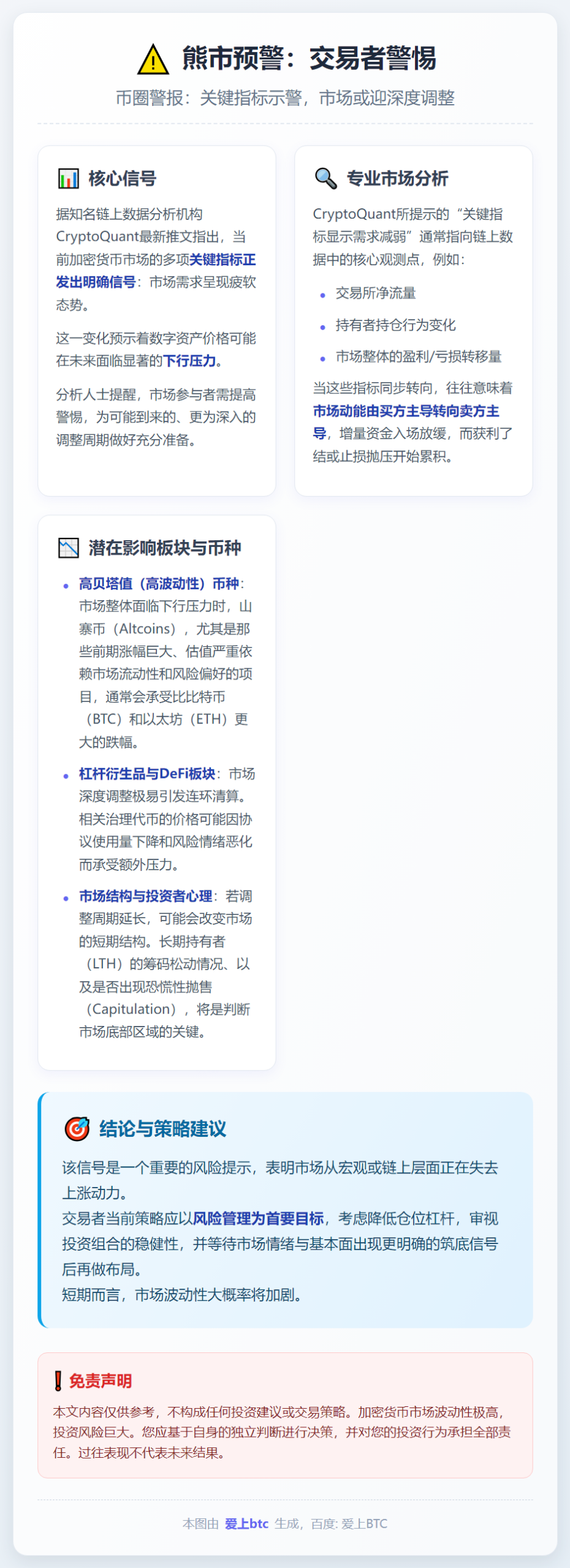Image resolution: width=570 pixels, height=1568 pixels.
Task: Click the 免责声明 heading
Action: pyautogui.click(x=101, y=1381)
